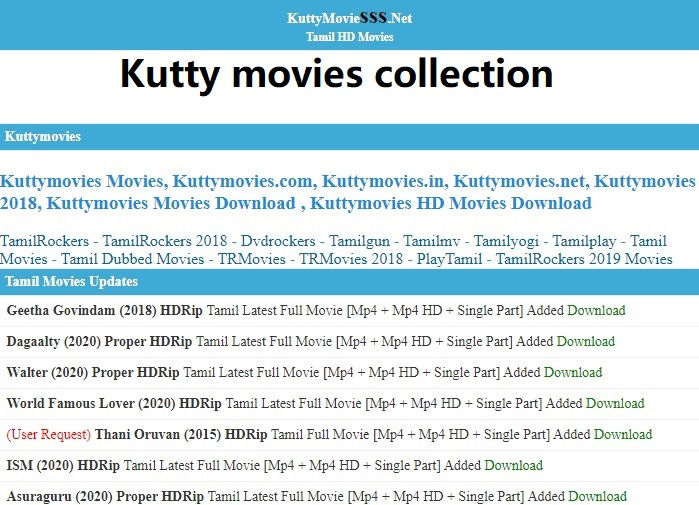Open the TamilRockers 2018 link

(165, 241)
